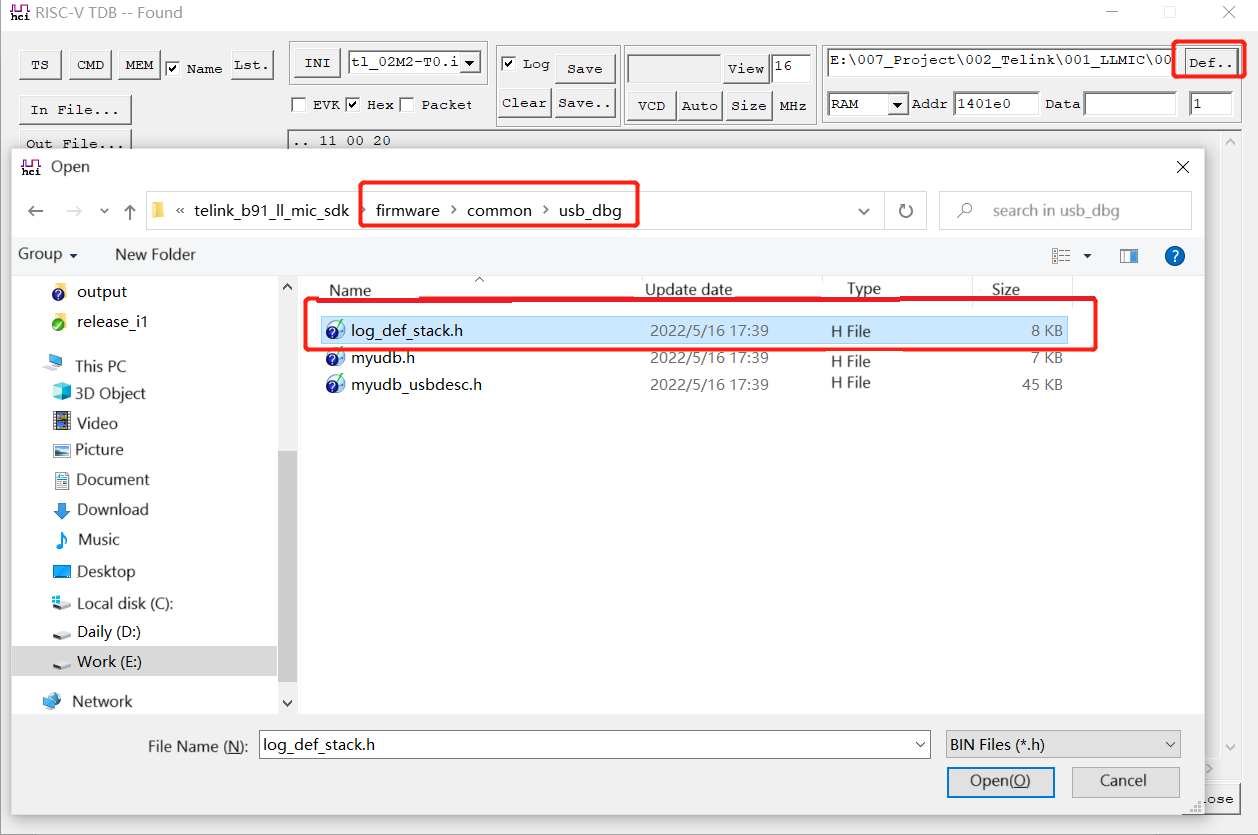The height and width of the screenshot is (835, 1258).
Task: Click the up one level folder arrow
Action: tap(130, 210)
